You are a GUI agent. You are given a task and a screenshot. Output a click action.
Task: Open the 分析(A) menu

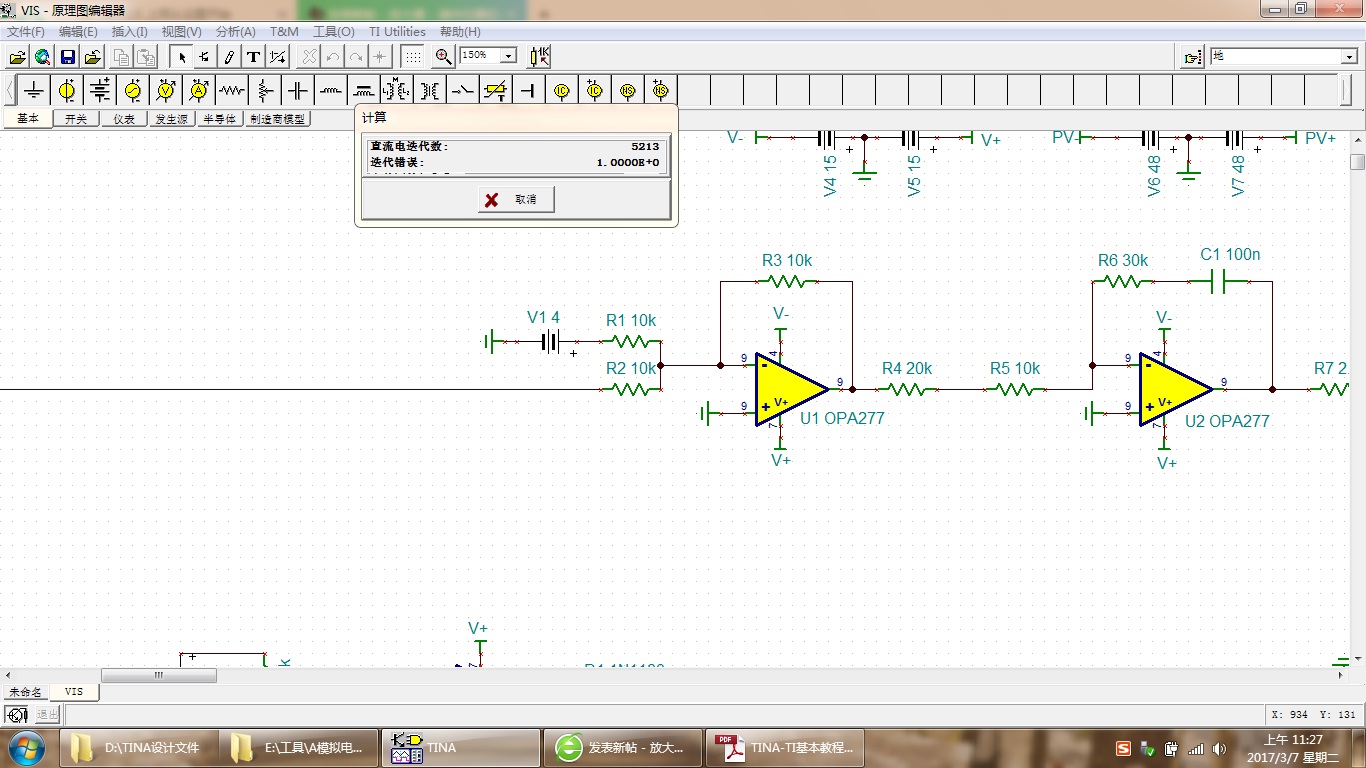pyautogui.click(x=236, y=32)
